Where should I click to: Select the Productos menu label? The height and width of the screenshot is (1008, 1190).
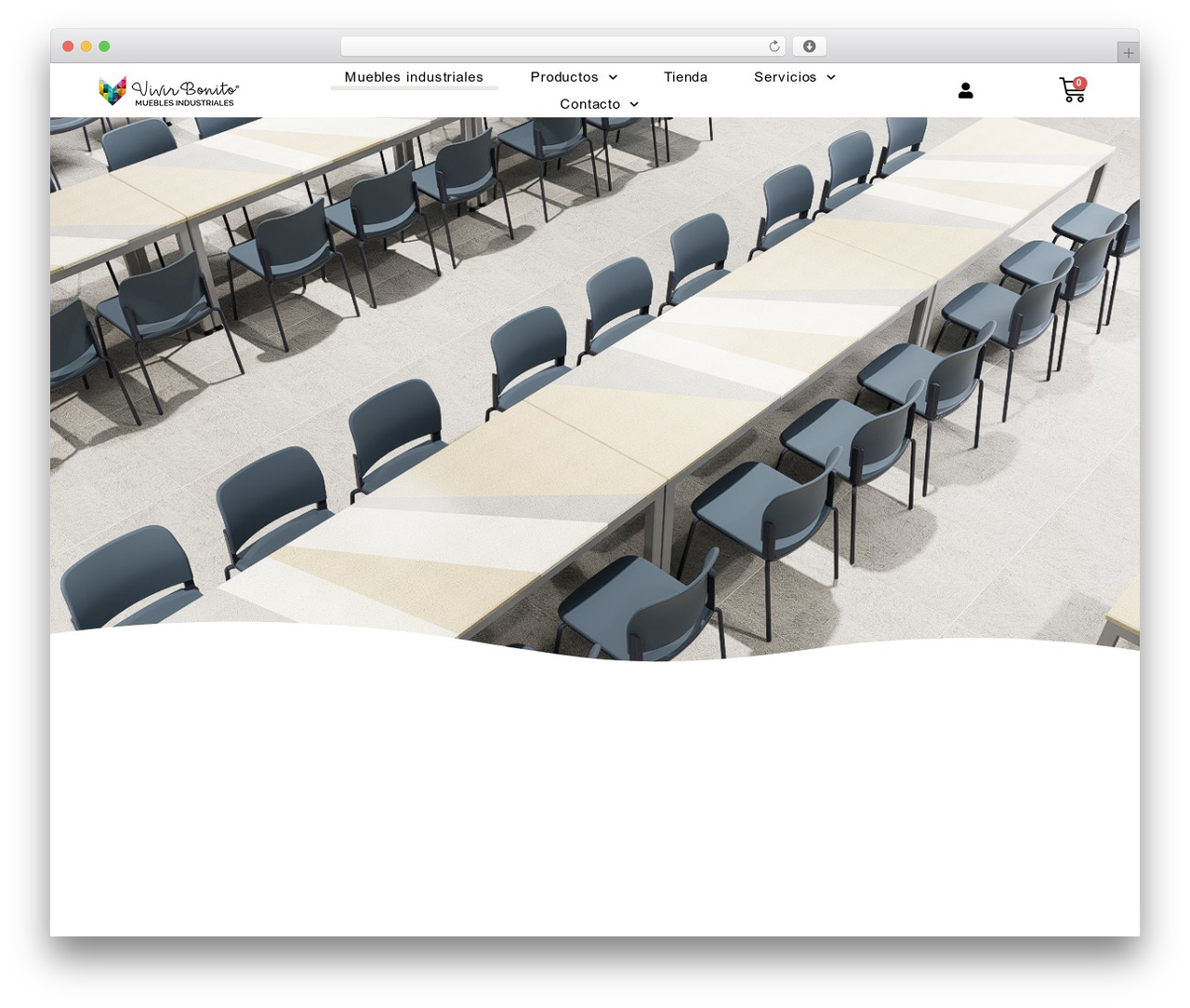[564, 77]
